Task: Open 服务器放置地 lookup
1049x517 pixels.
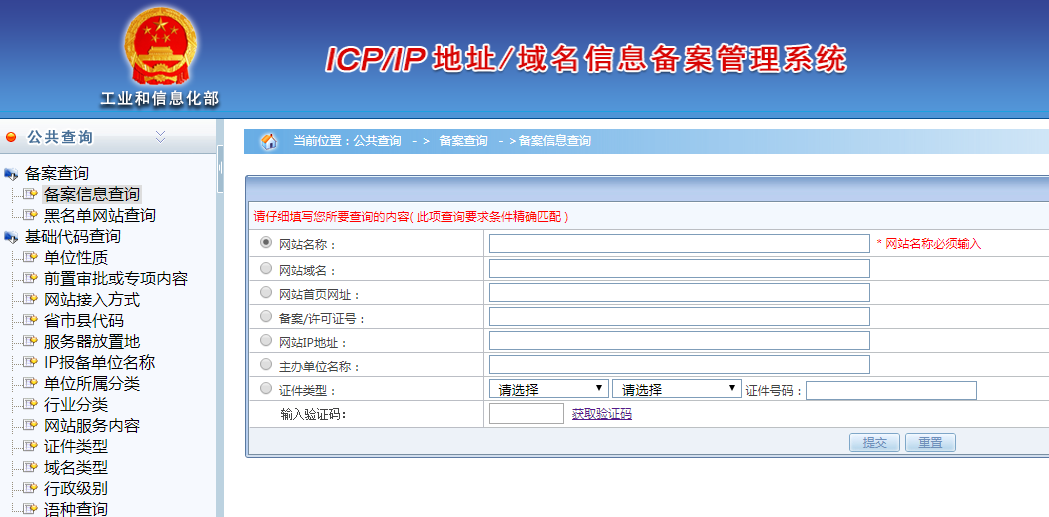Action: (92, 341)
